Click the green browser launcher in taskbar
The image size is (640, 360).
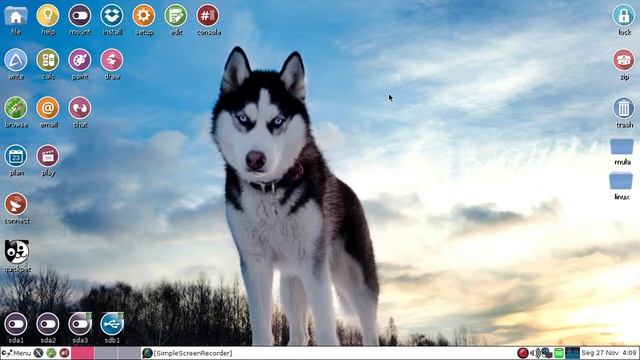pos(51,353)
